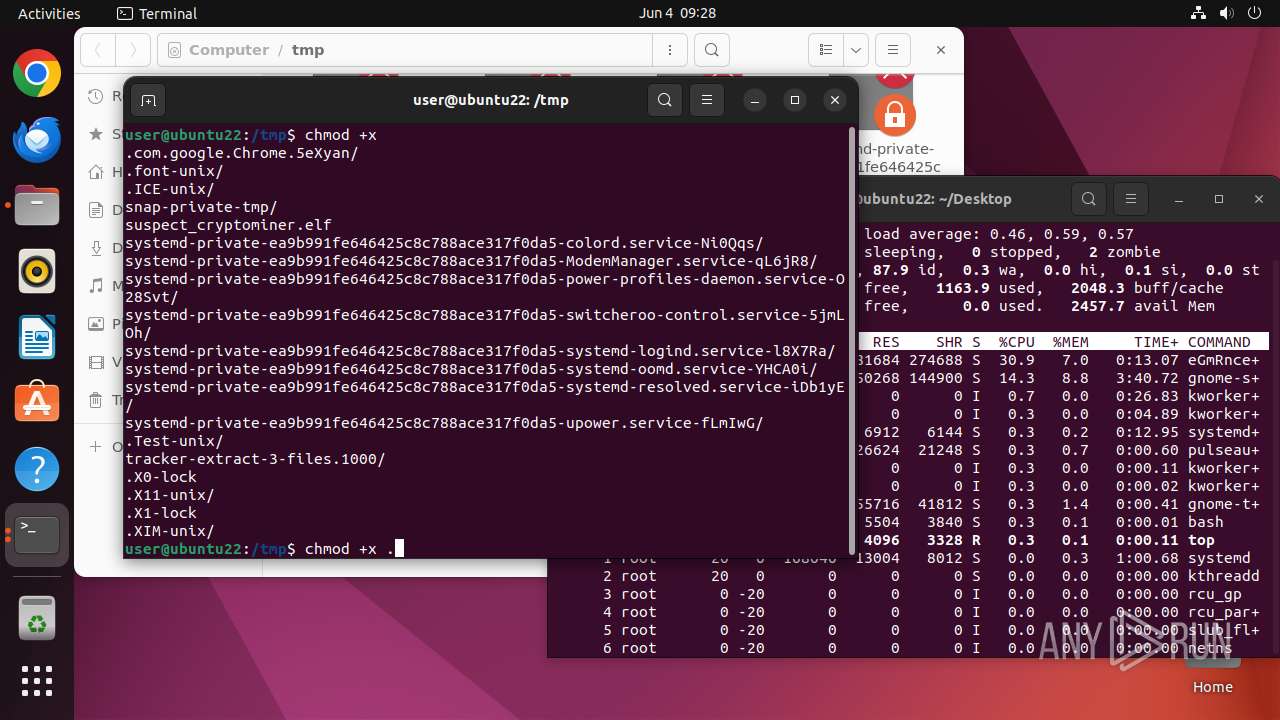Maximize the Desktop terminal window
1280x720 pixels.
(1219, 199)
